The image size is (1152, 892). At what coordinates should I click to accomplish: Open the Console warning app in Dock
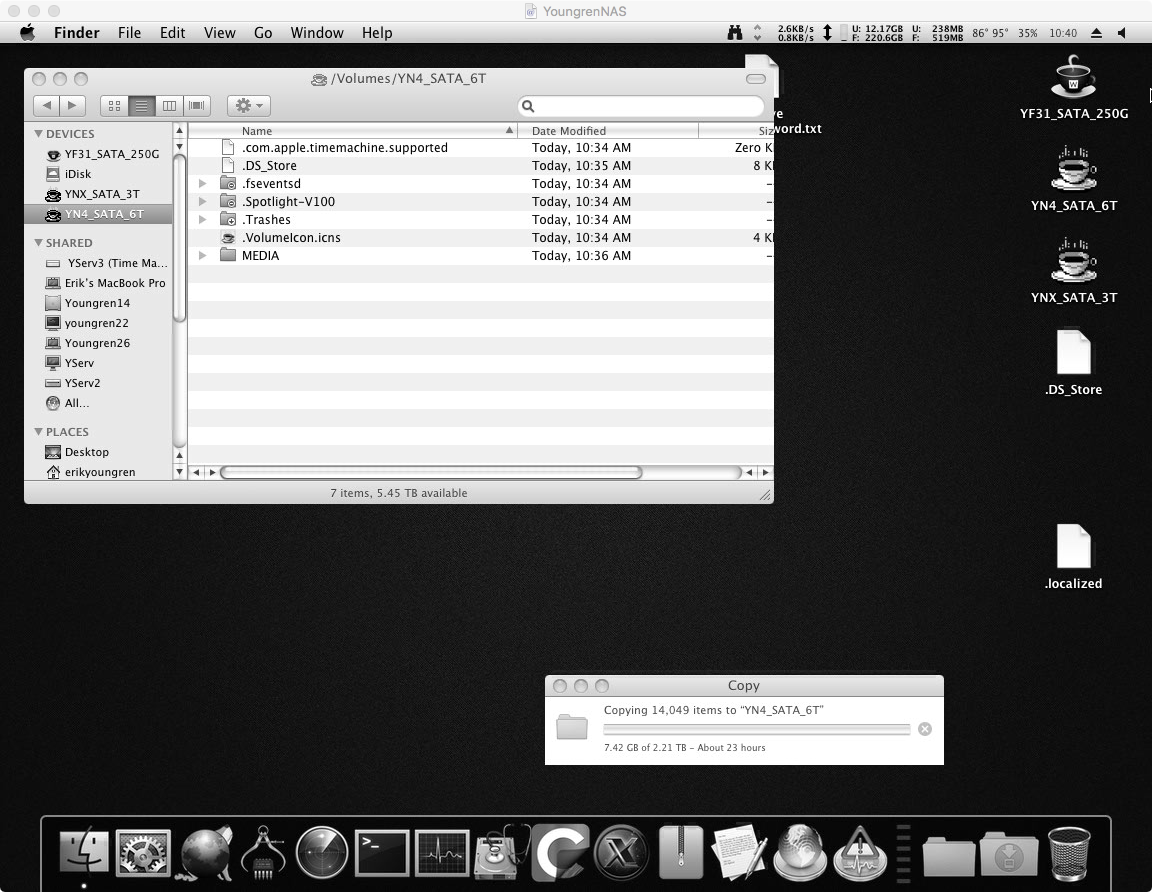860,853
